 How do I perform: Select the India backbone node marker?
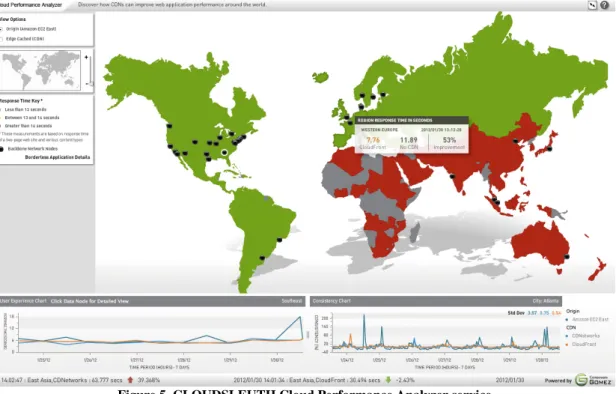tap(452, 176)
